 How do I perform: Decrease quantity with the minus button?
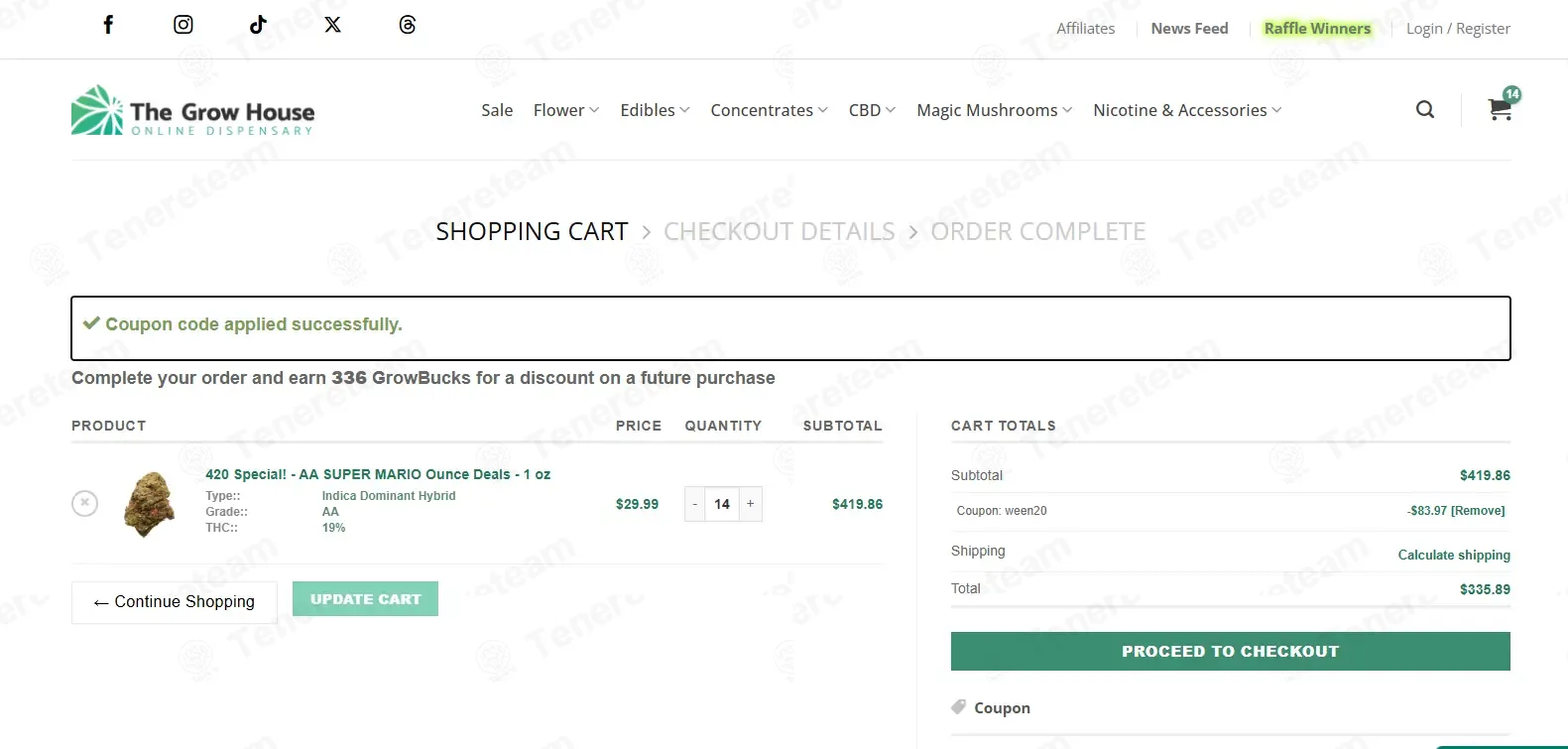[695, 504]
